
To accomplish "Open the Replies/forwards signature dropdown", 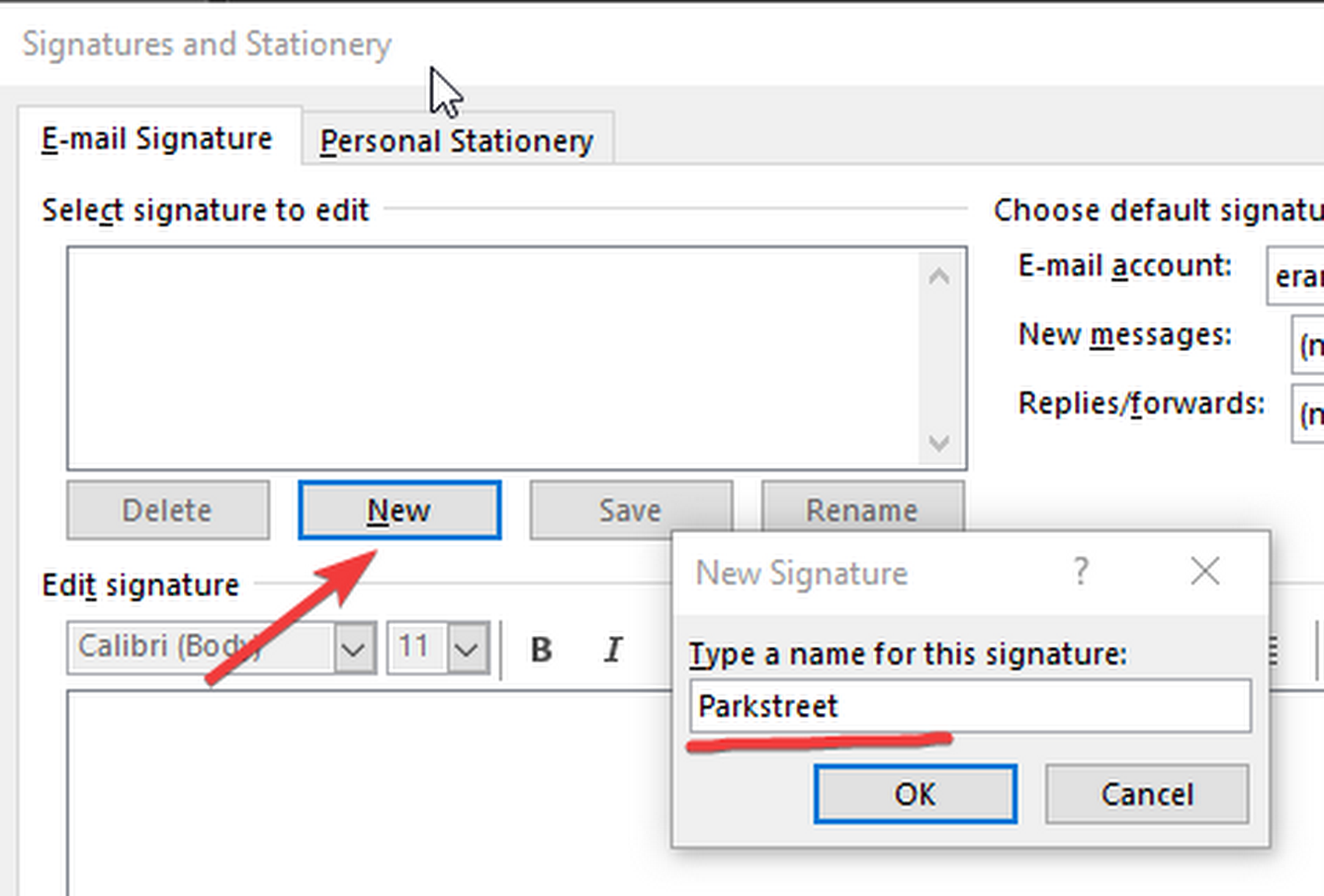I will click(x=1307, y=413).
